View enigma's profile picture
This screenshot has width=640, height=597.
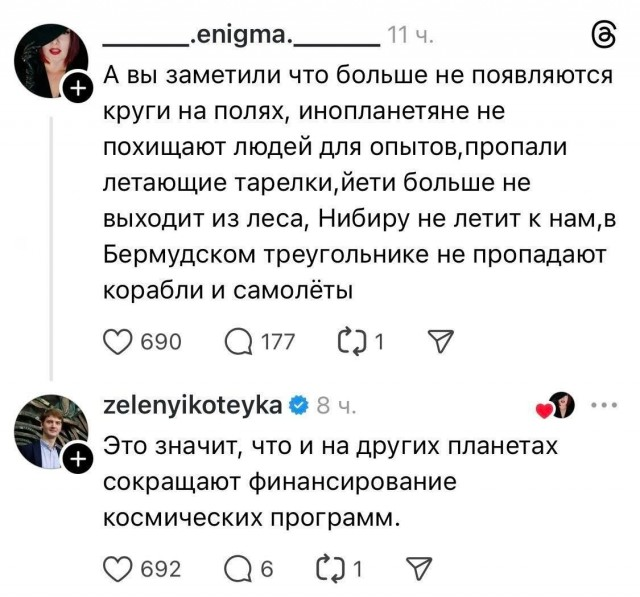[x=48, y=62]
